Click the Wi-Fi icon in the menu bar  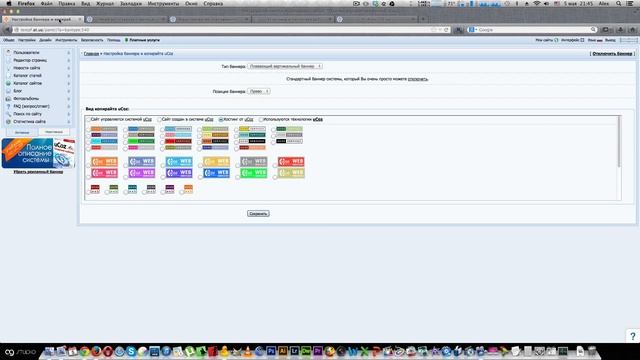537,3
